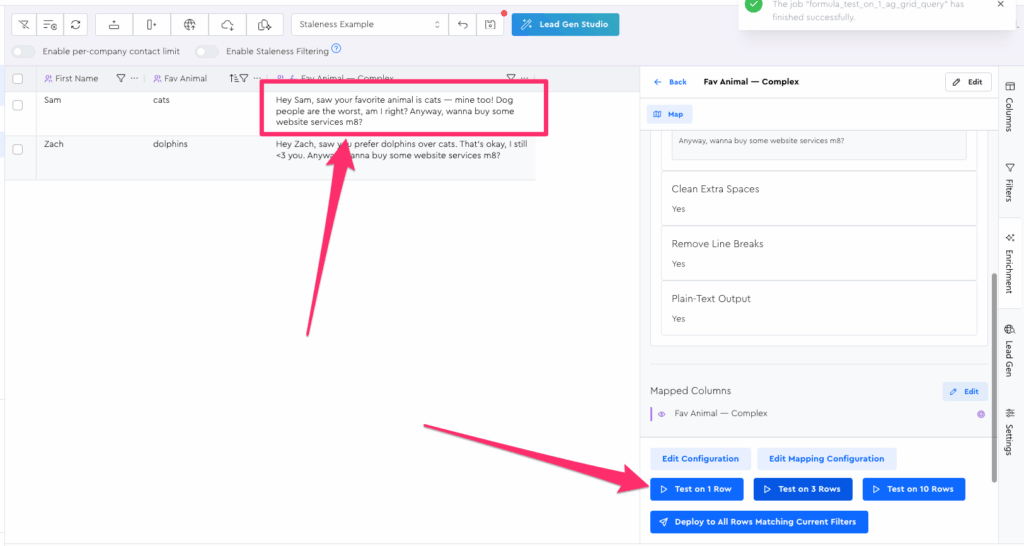Switch to the Filters side tab
Screen dimensions: 1024x546
tap(1008, 182)
